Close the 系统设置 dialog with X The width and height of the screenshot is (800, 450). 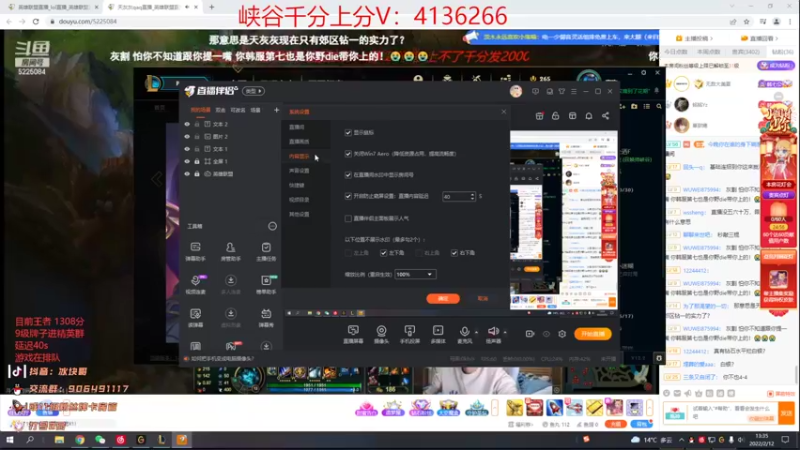504,111
